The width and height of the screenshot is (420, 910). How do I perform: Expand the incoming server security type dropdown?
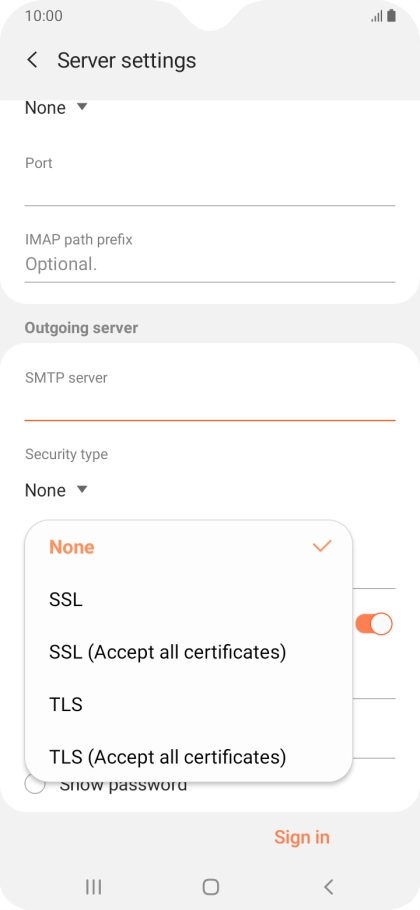coord(56,107)
